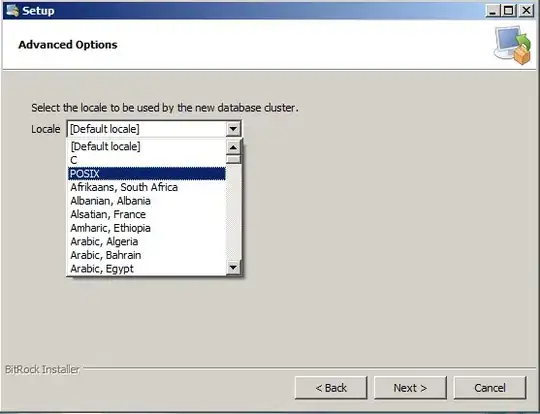Go to the previous step with Back
Screen dimensions: 540x414
(331, 388)
